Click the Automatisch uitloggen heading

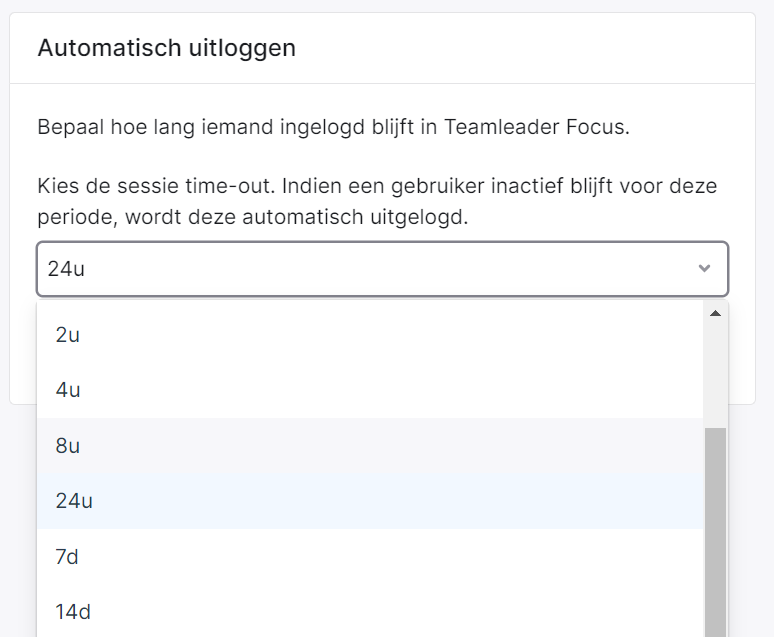click(x=167, y=48)
